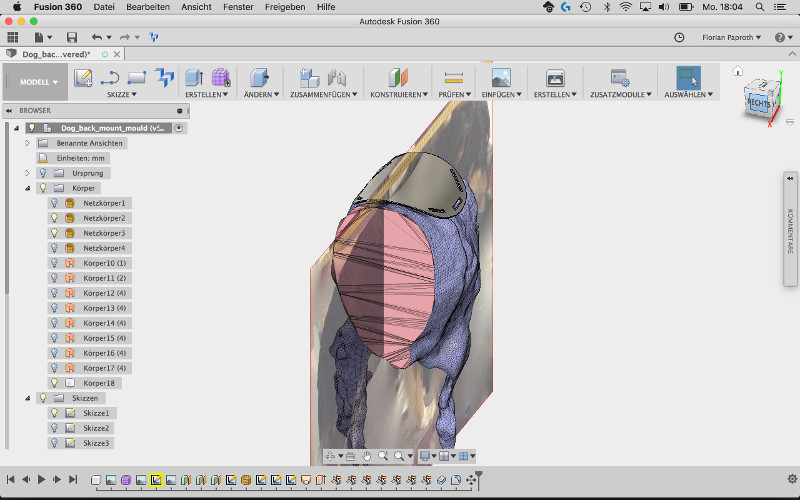The image size is (800, 500).
Task: Expand the Benannte Ansichten folder
Action: pyautogui.click(x=29, y=143)
